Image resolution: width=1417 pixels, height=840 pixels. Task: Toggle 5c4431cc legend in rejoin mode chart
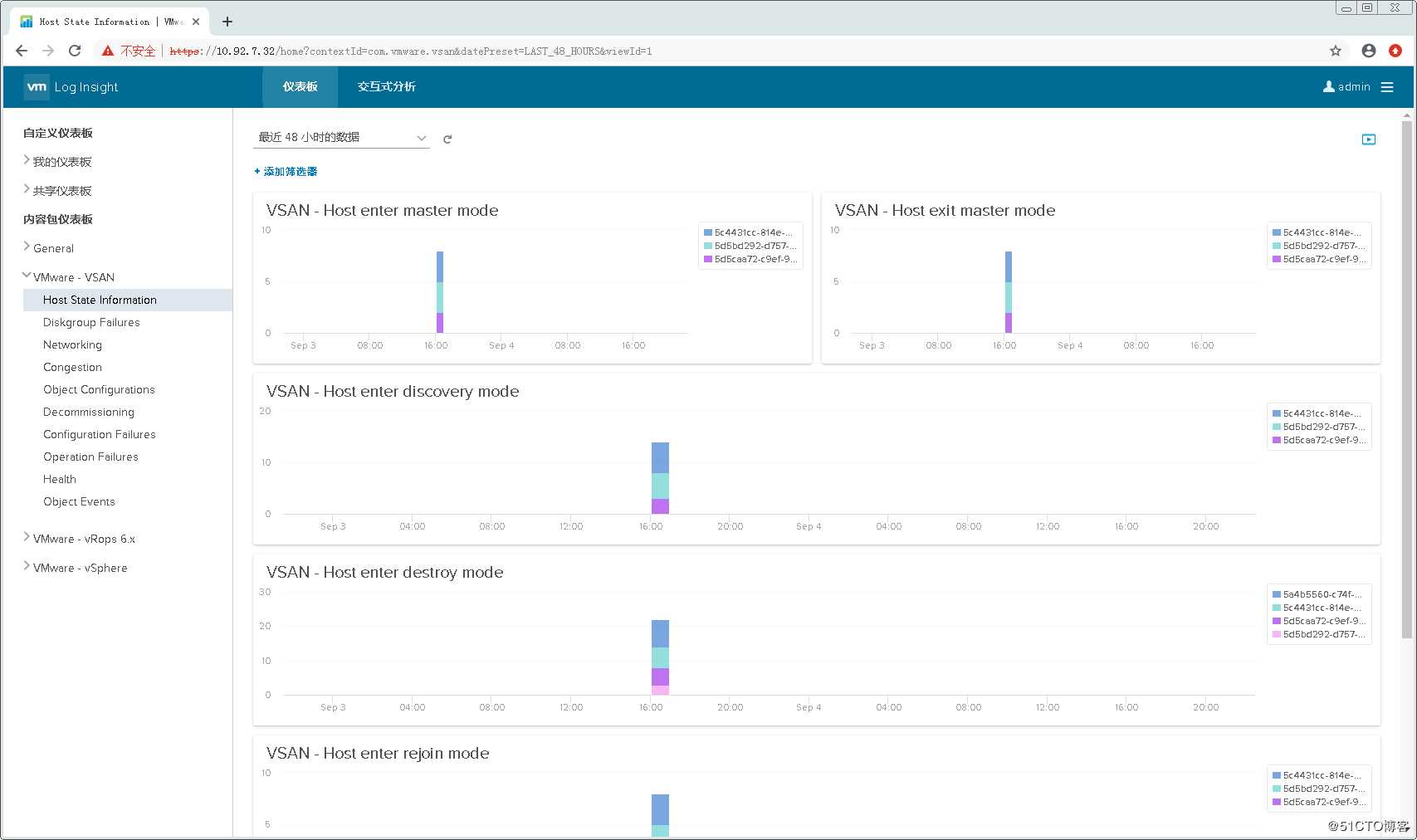1317,775
